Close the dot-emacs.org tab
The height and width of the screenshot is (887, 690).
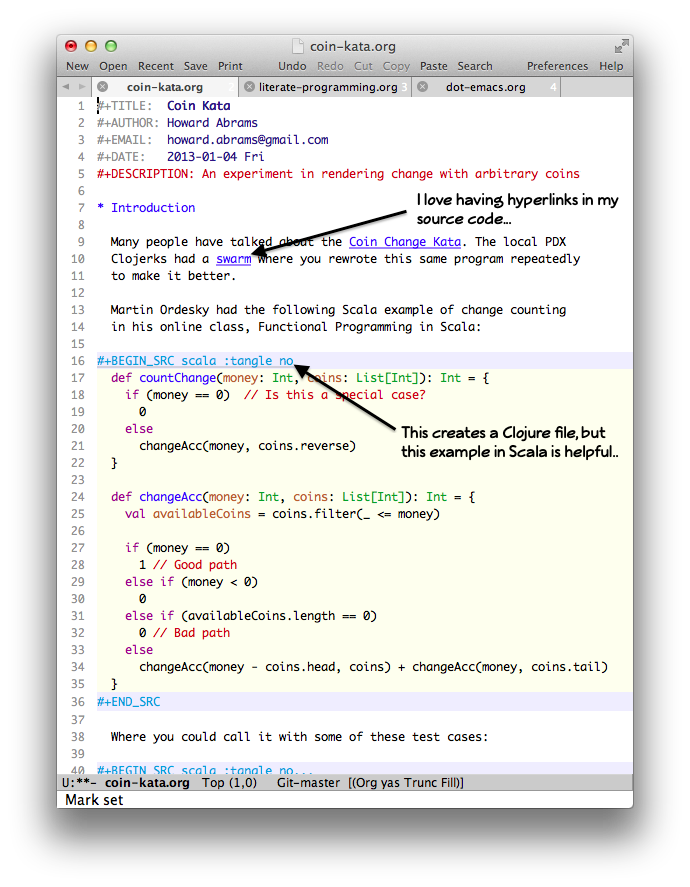pos(422,87)
